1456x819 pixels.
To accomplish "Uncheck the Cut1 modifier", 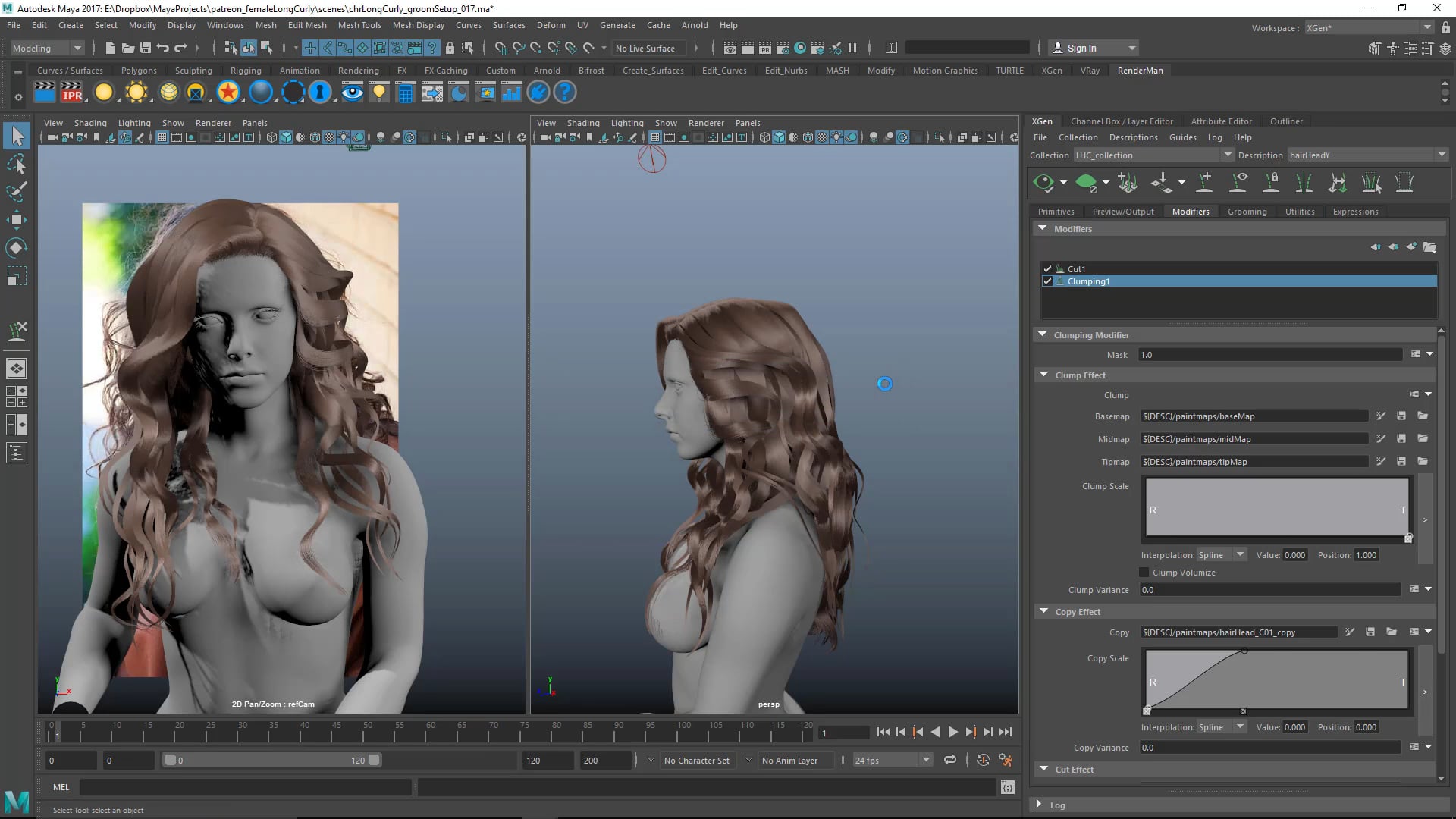I will (x=1048, y=269).
